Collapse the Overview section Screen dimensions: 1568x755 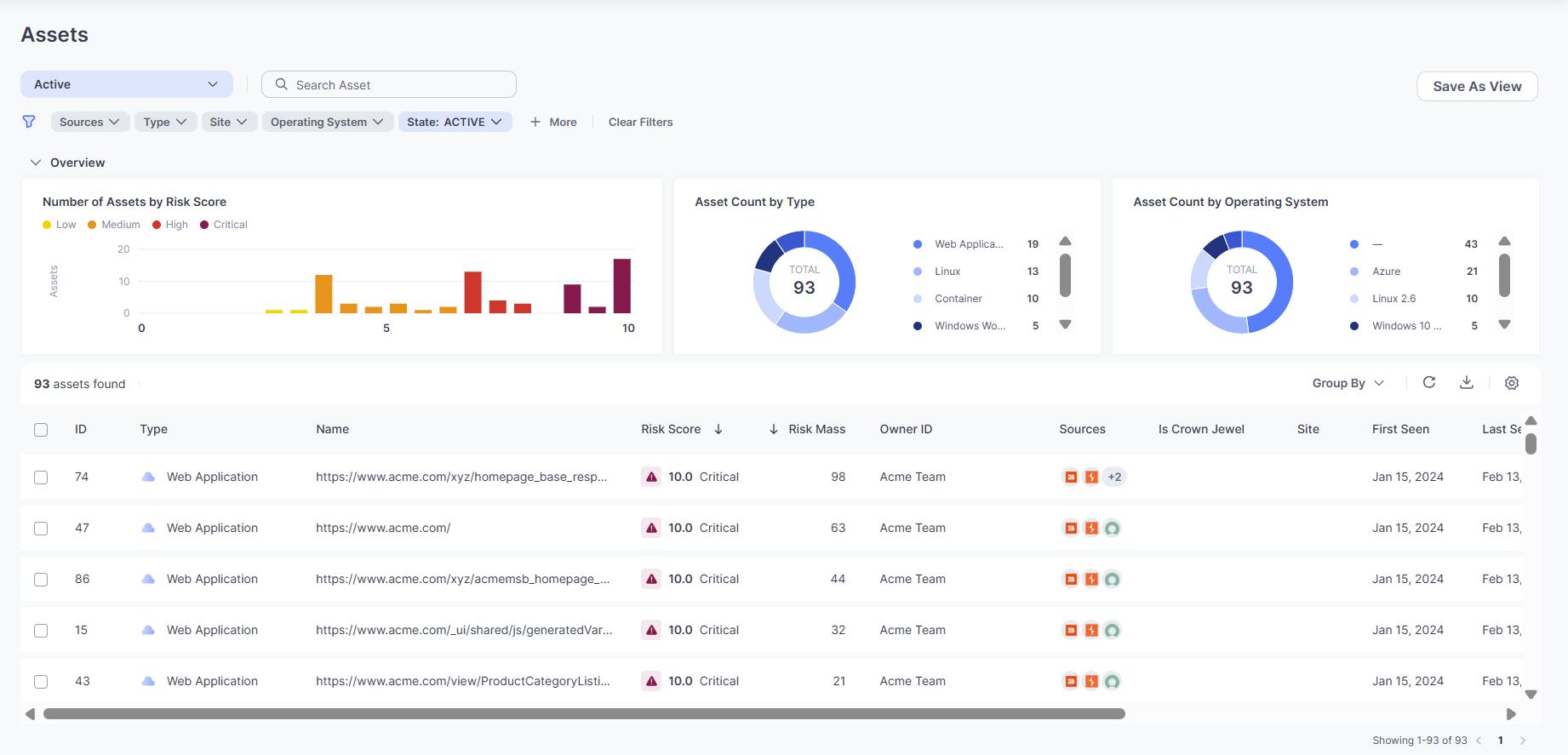click(x=36, y=163)
